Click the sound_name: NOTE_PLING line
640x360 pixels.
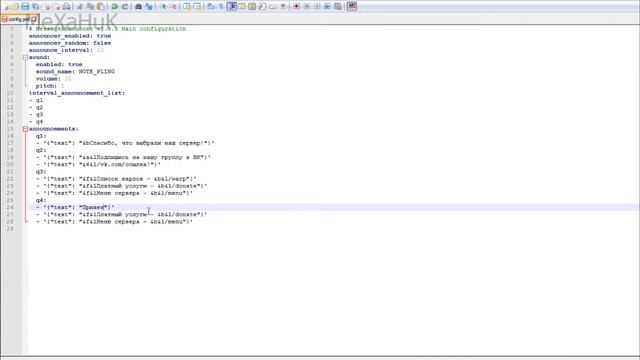coord(75,71)
